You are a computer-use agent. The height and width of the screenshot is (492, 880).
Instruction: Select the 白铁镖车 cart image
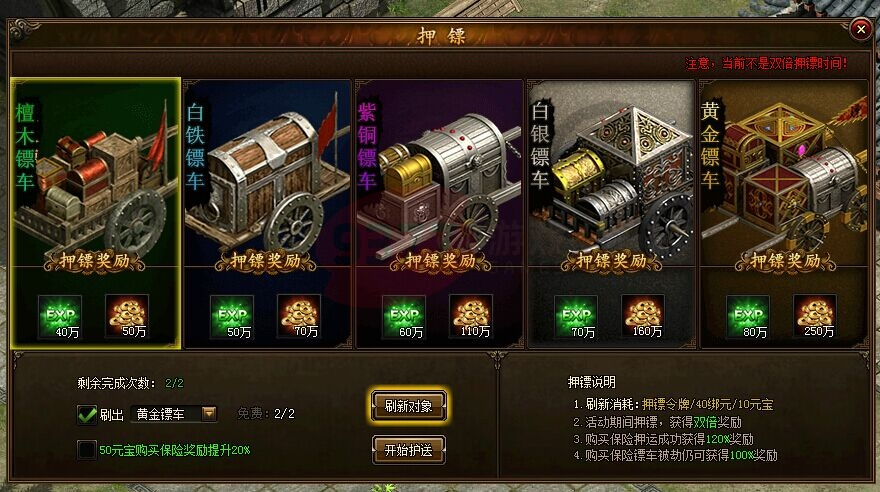pos(267,174)
